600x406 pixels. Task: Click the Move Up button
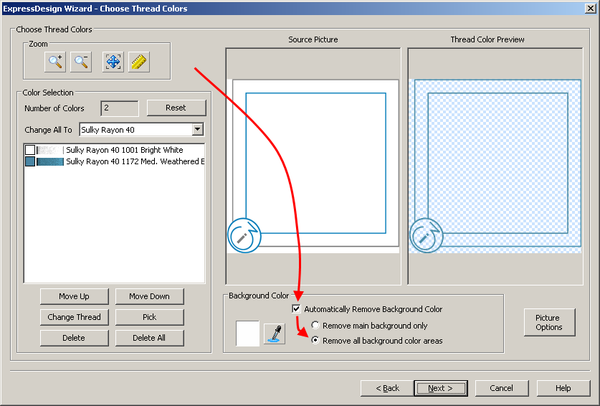coord(74,297)
